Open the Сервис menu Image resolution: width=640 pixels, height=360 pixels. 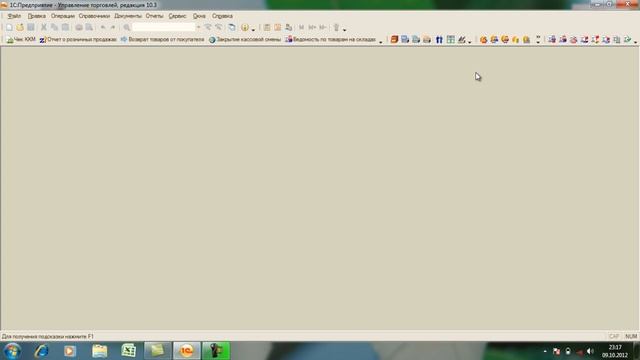click(x=177, y=16)
